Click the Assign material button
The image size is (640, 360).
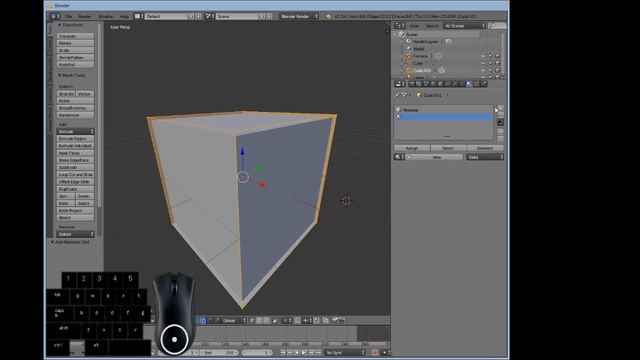pyautogui.click(x=412, y=148)
